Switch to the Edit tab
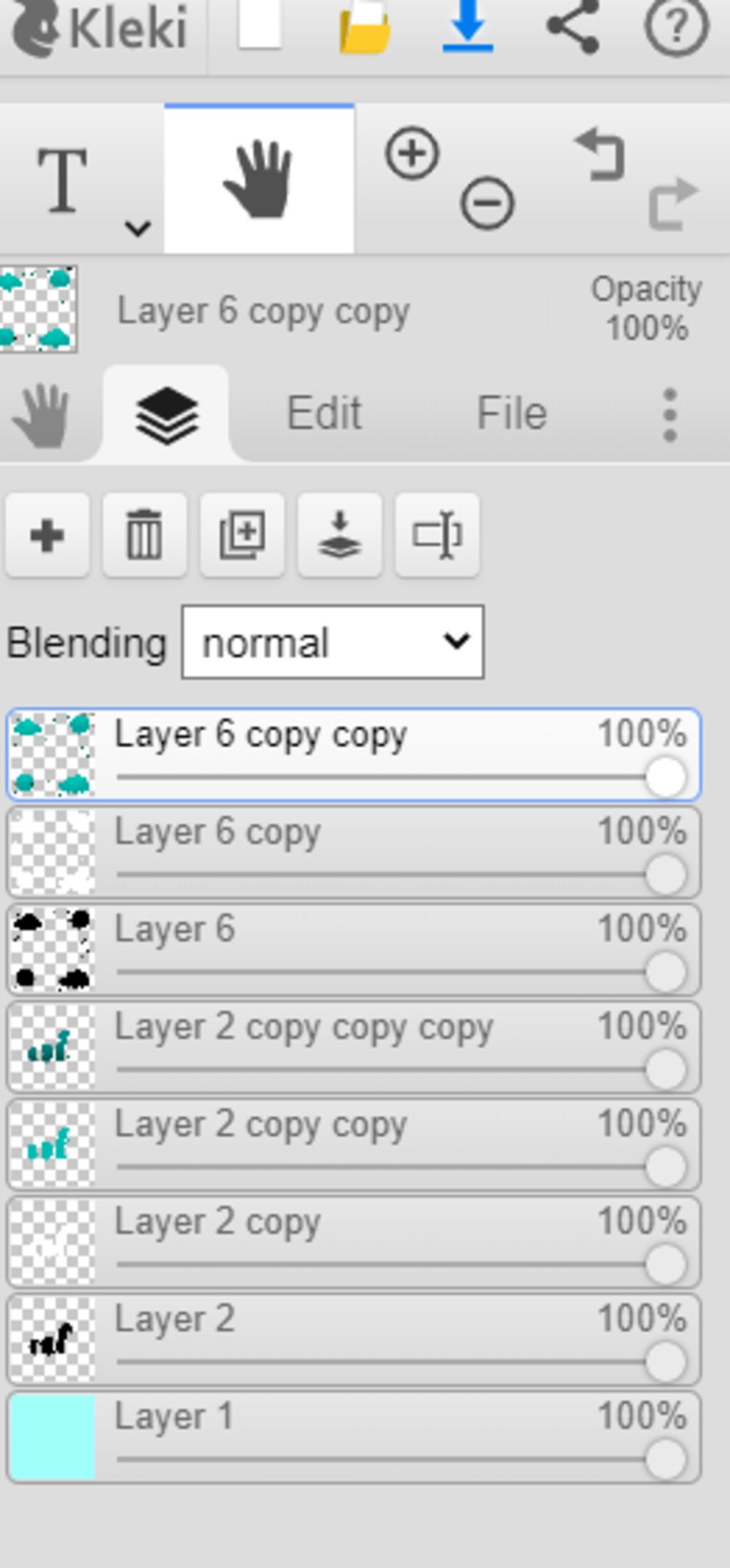Screen dimensions: 730x1568 [324, 413]
